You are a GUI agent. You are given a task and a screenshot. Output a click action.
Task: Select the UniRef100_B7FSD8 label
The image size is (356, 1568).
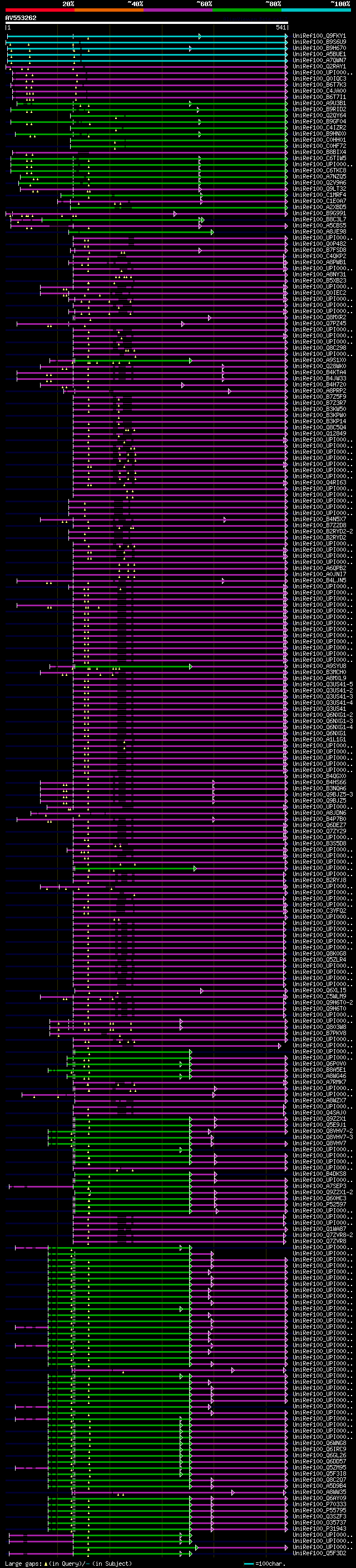319,250
